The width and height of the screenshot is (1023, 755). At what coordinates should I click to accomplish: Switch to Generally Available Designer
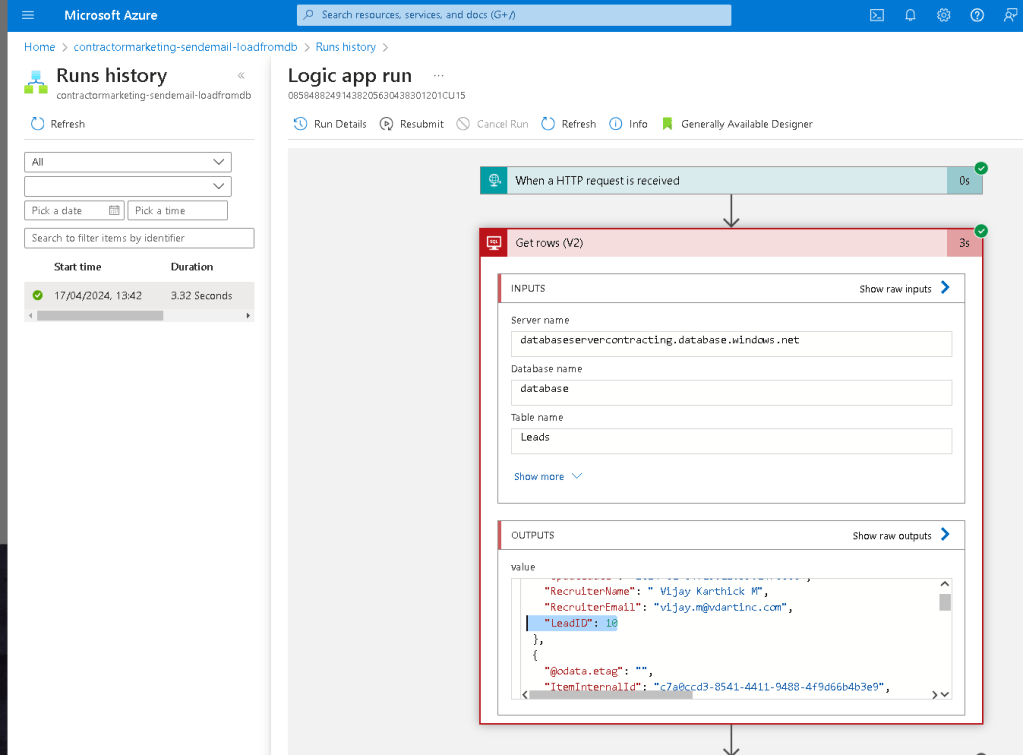click(x=737, y=124)
